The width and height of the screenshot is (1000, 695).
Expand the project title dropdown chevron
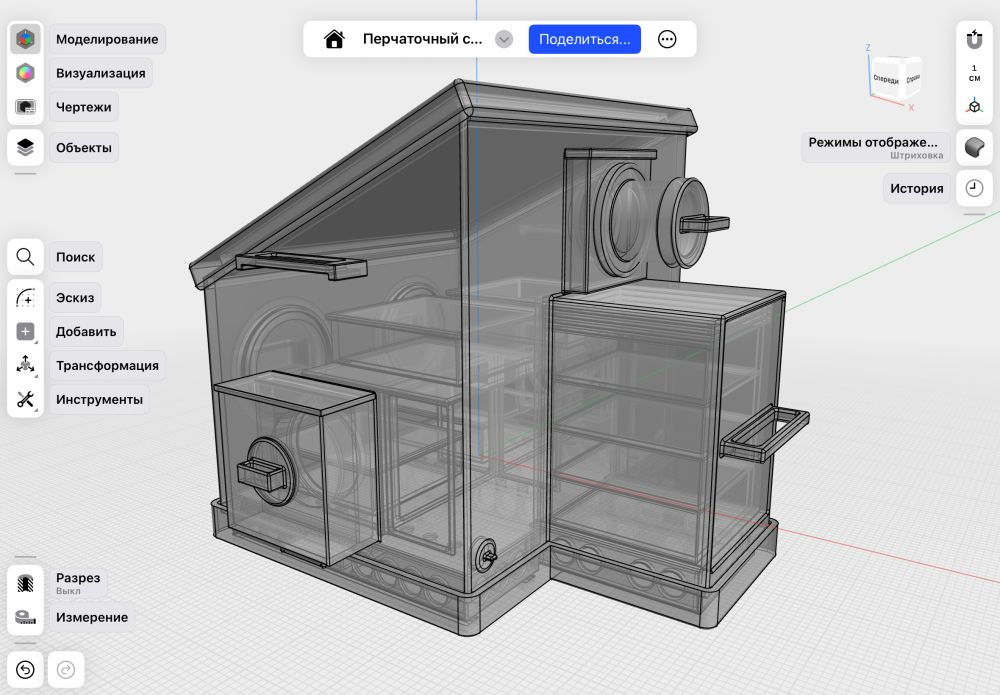coord(504,40)
